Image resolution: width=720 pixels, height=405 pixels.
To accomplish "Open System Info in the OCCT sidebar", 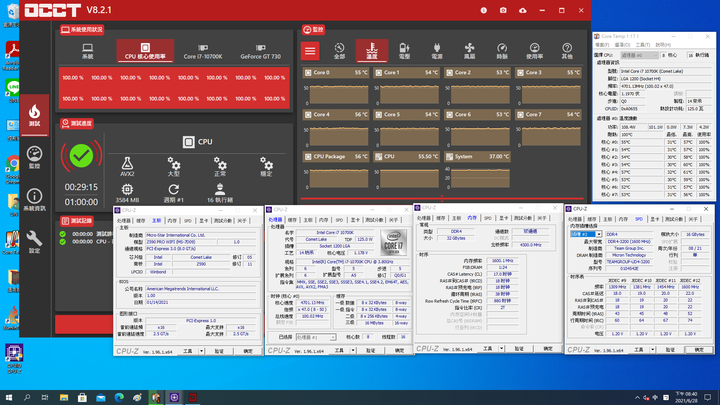I will tap(34, 200).
